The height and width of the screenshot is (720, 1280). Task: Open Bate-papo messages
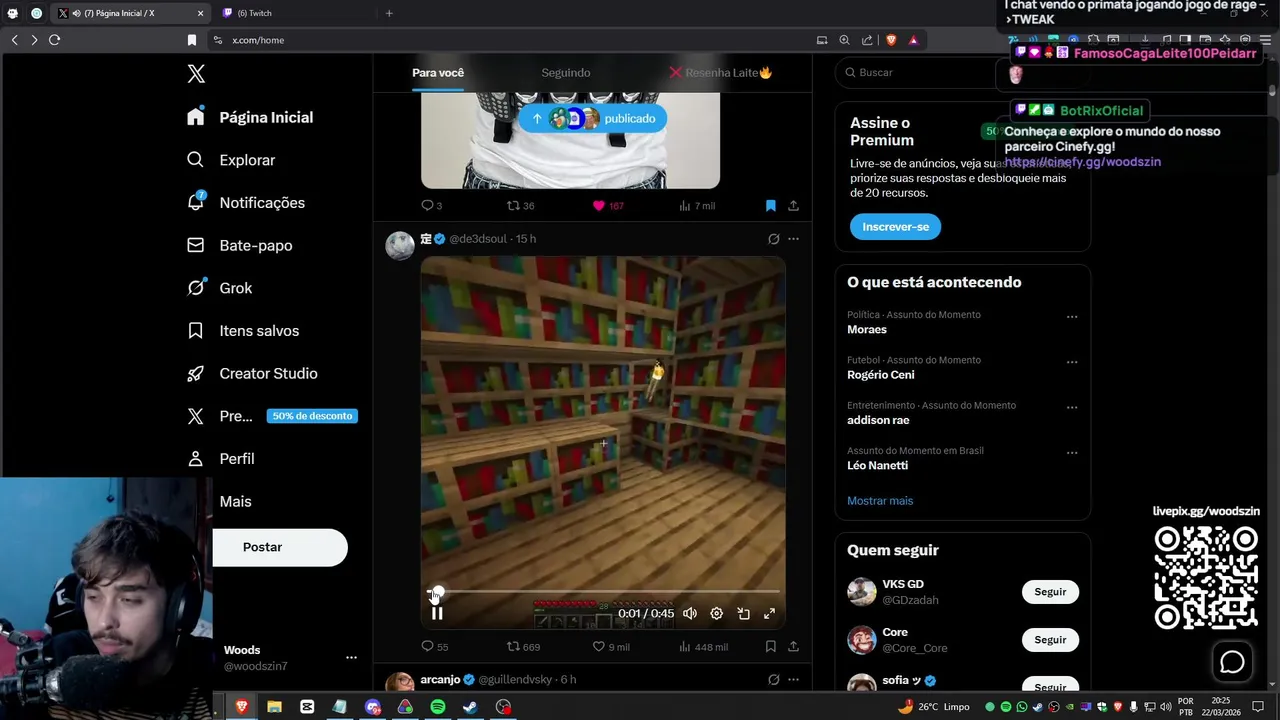tap(239, 245)
